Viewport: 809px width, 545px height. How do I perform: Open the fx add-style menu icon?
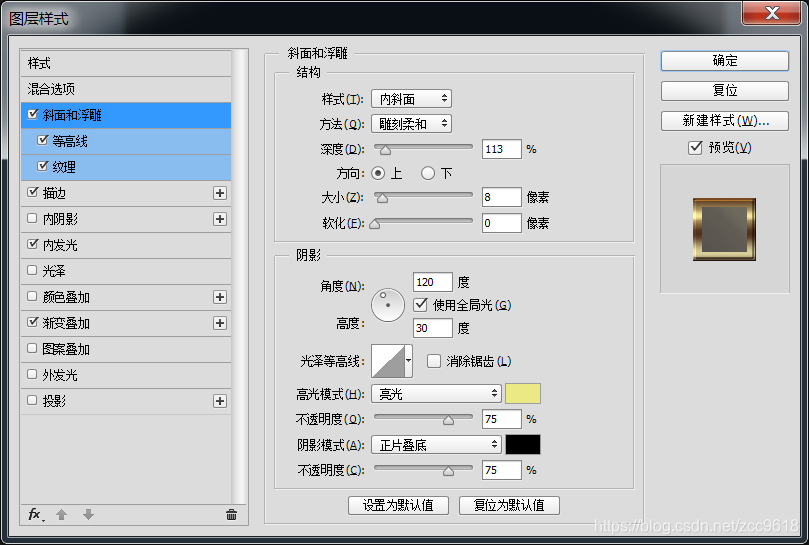pyautogui.click(x=36, y=514)
